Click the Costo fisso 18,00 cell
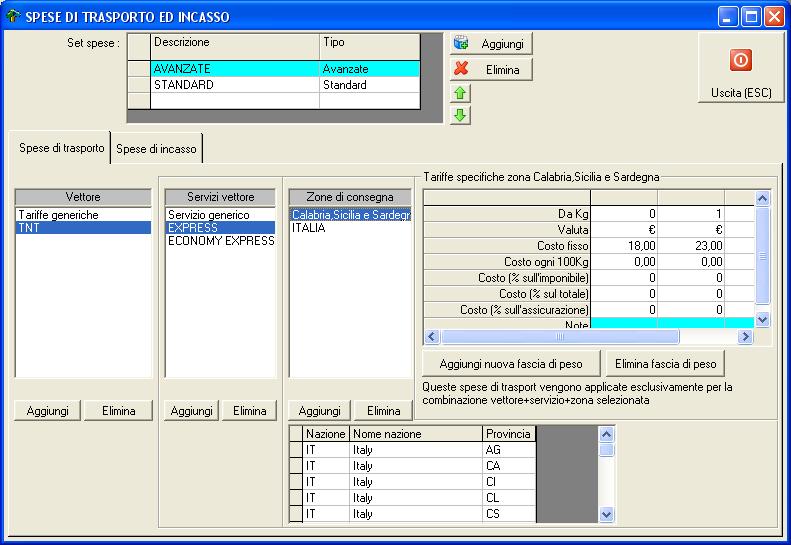Image resolution: width=791 pixels, height=545 pixels. click(x=624, y=246)
